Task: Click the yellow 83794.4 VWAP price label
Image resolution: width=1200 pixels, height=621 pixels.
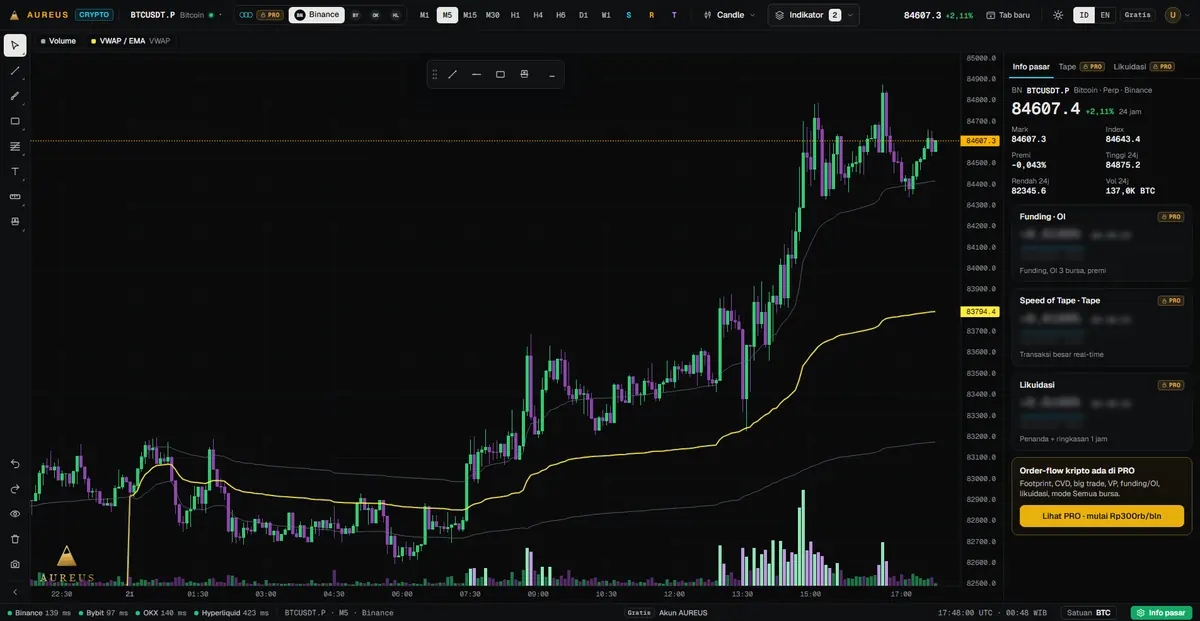Action: [x=981, y=312]
